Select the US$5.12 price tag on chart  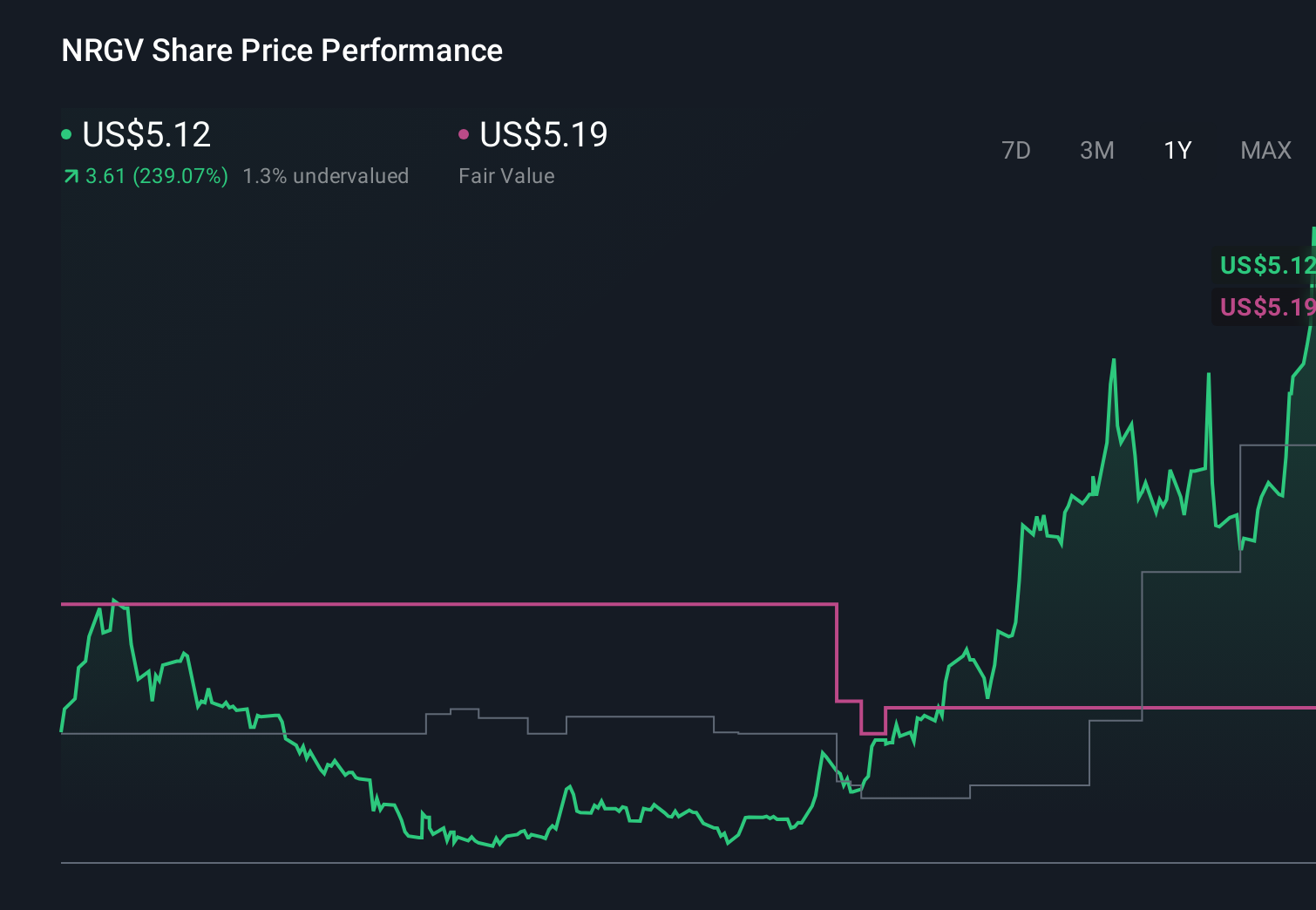point(1264,266)
